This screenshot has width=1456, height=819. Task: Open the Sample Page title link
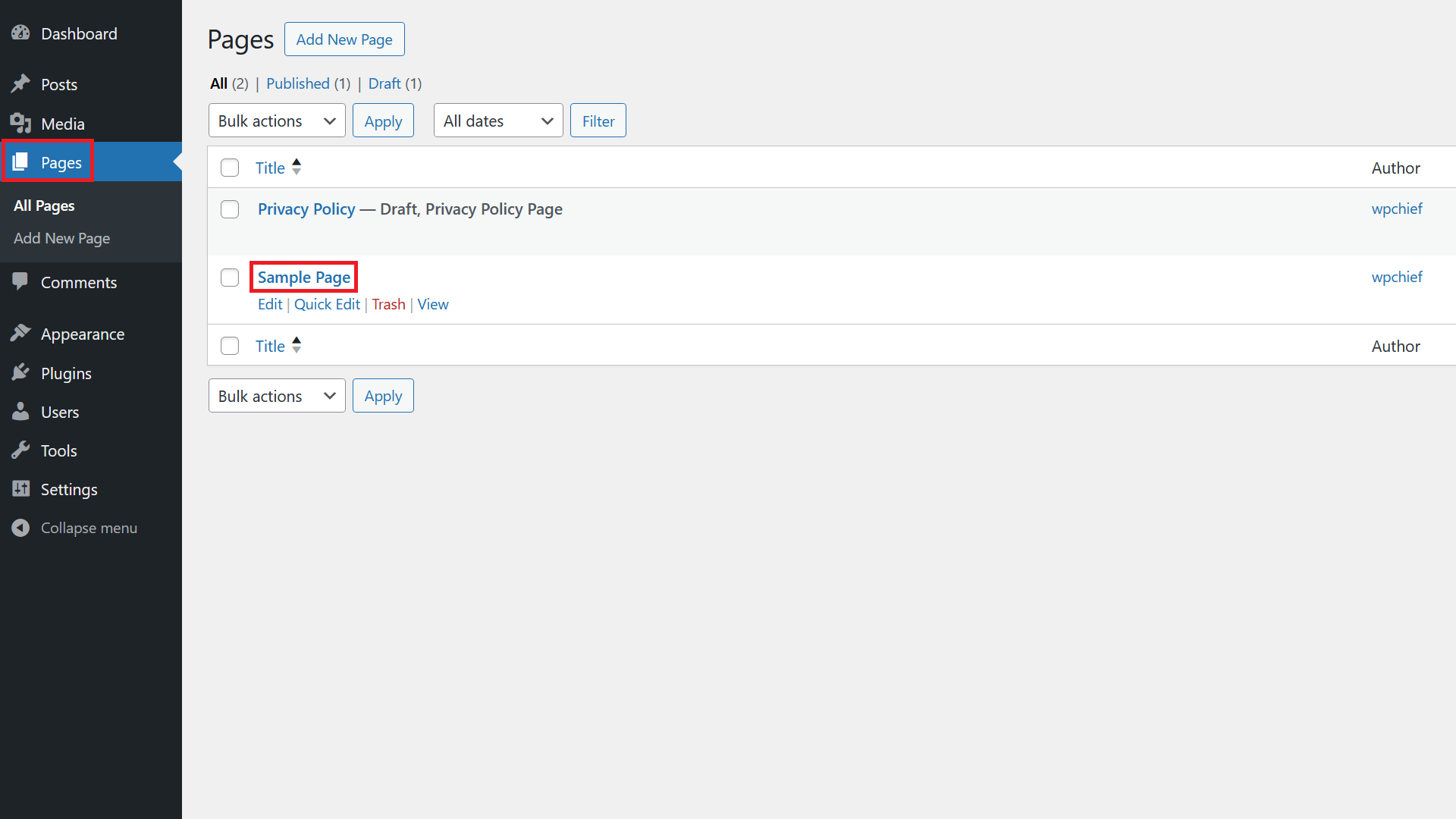(x=304, y=278)
